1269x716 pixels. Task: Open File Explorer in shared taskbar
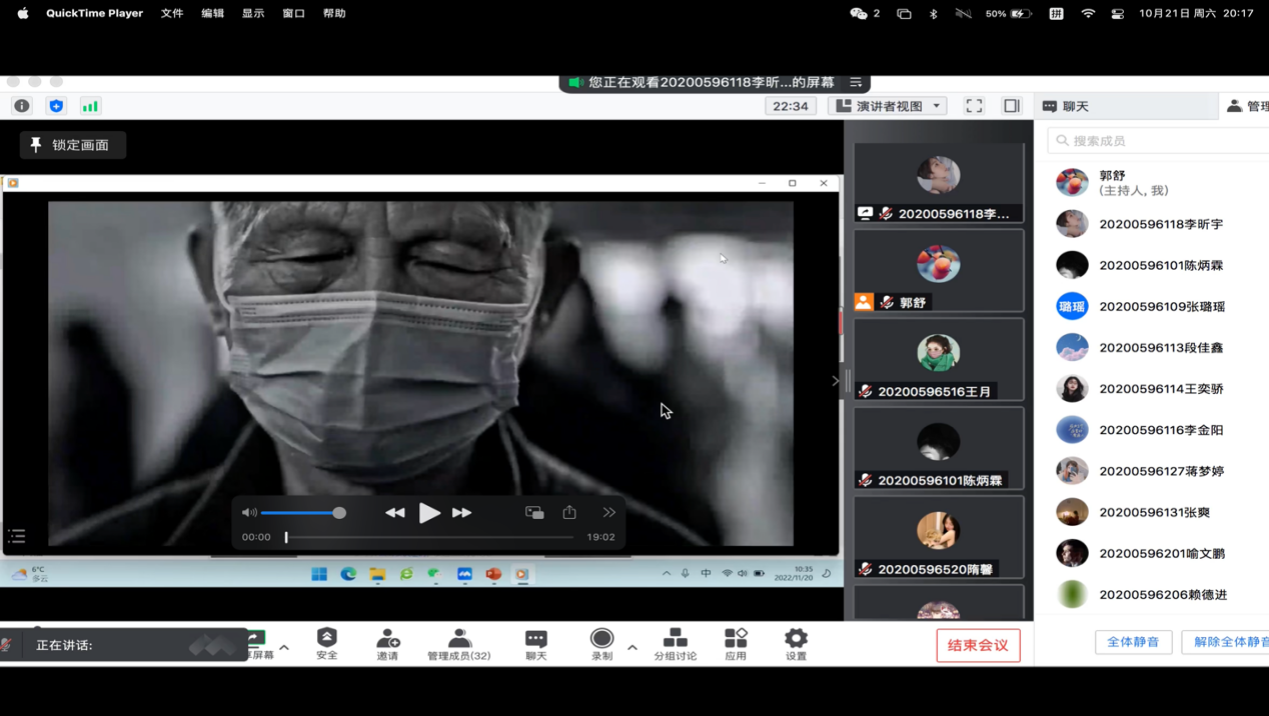[377, 574]
